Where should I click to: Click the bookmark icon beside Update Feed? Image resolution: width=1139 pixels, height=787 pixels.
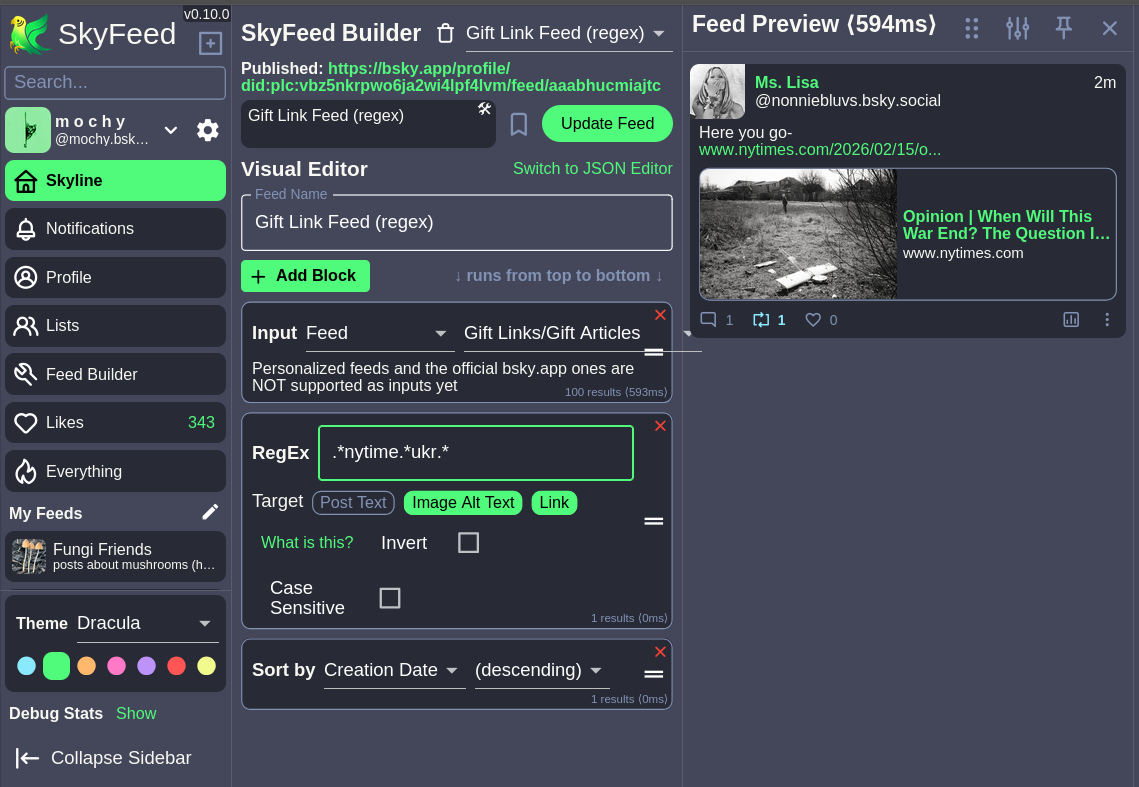point(518,124)
